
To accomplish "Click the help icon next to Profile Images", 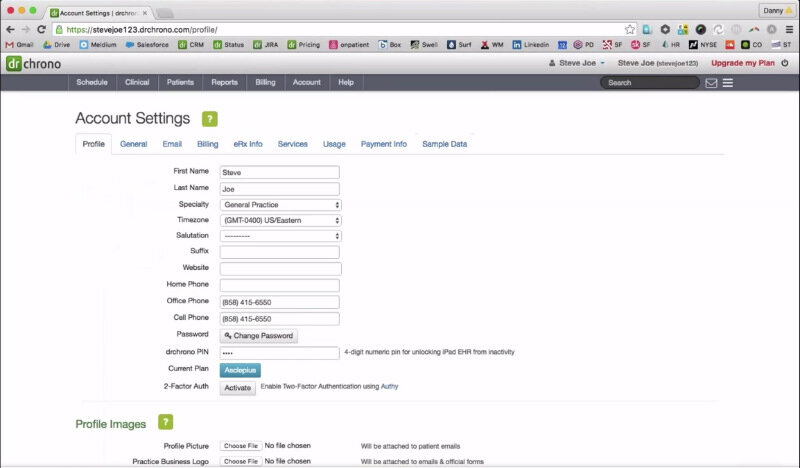I will (x=166, y=423).
